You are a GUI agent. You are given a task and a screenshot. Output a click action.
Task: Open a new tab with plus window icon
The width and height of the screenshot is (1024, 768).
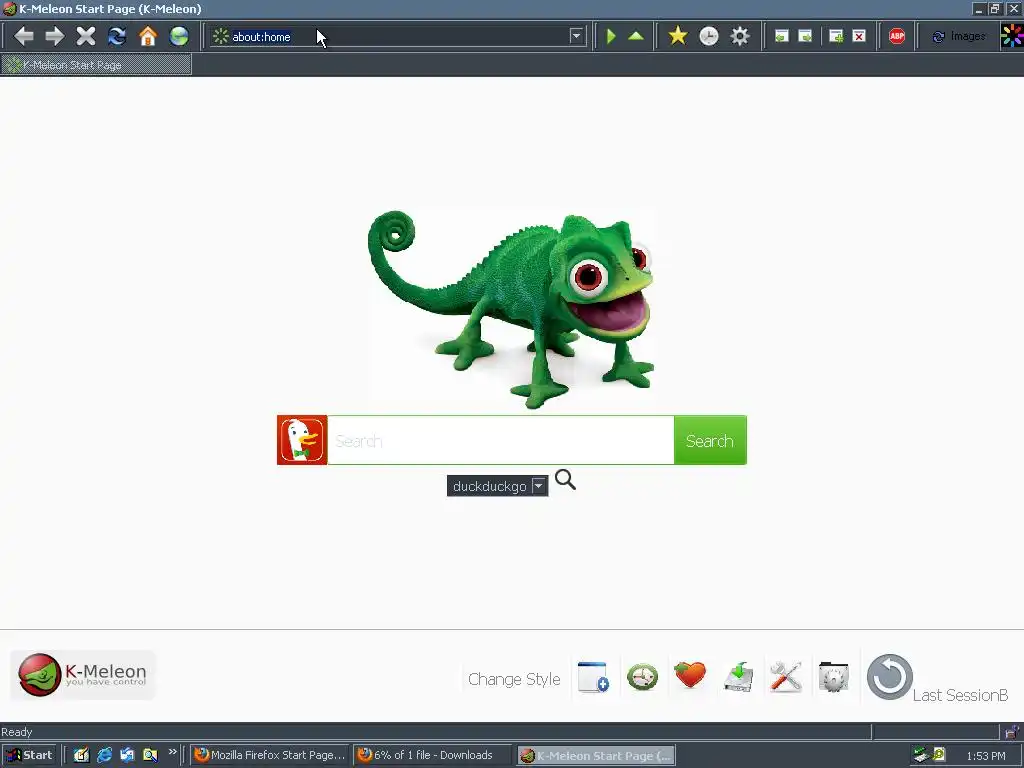pos(836,37)
